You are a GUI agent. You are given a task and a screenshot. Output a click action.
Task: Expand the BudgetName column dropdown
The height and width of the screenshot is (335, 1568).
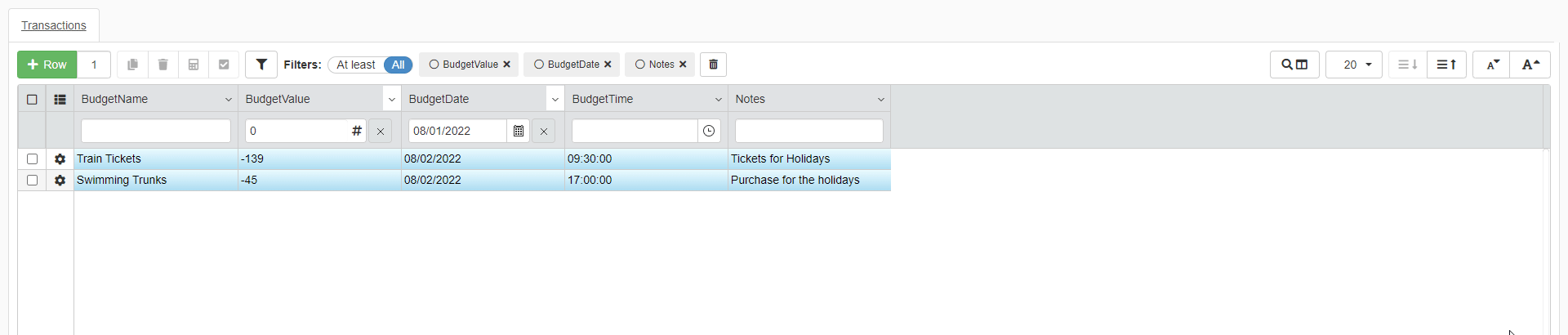(228, 100)
